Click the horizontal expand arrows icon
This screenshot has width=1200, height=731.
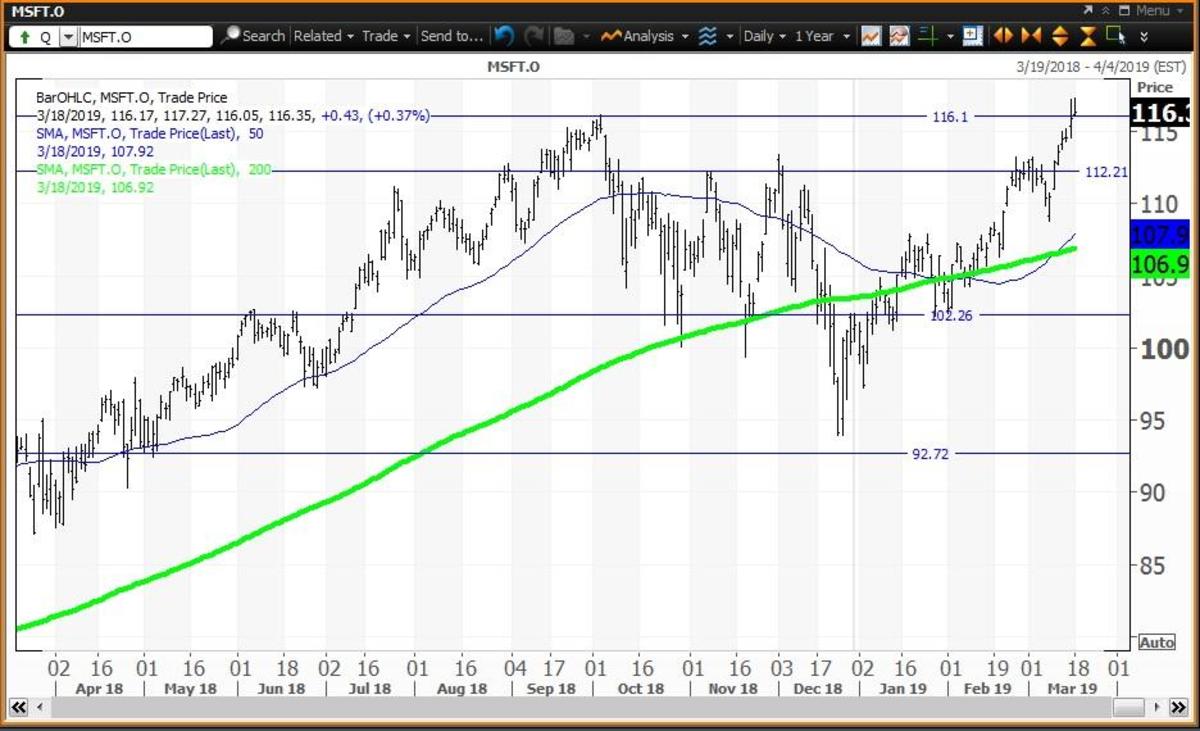[1002, 36]
